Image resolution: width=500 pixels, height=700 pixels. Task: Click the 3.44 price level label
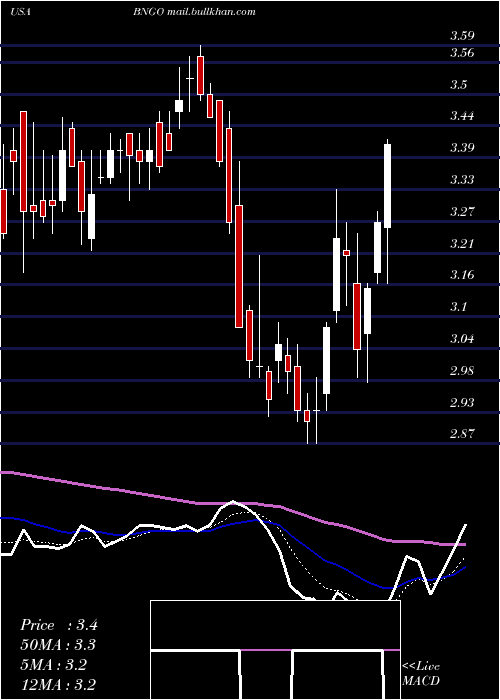click(x=462, y=116)
